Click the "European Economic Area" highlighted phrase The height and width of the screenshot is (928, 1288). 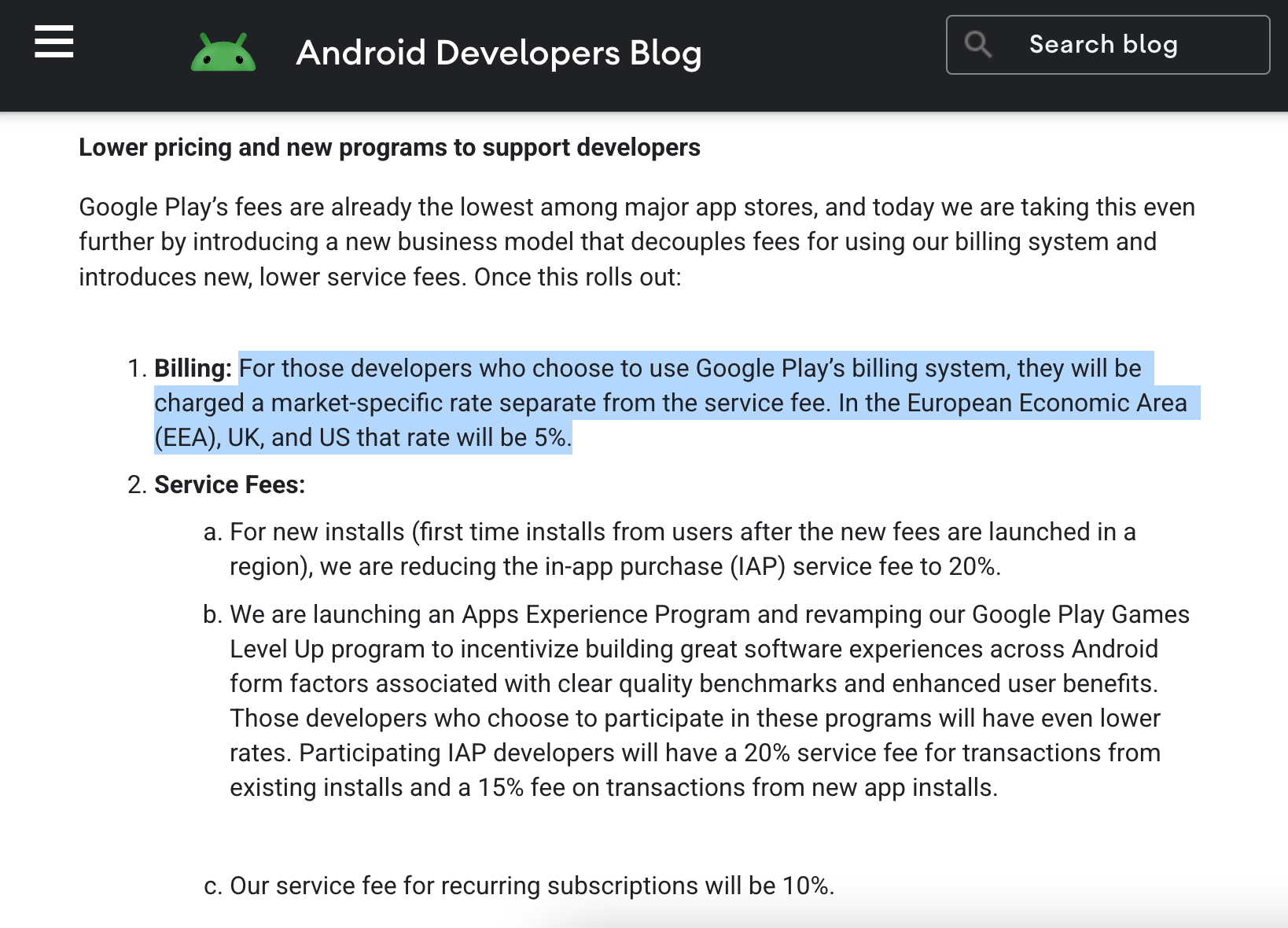1046,403
